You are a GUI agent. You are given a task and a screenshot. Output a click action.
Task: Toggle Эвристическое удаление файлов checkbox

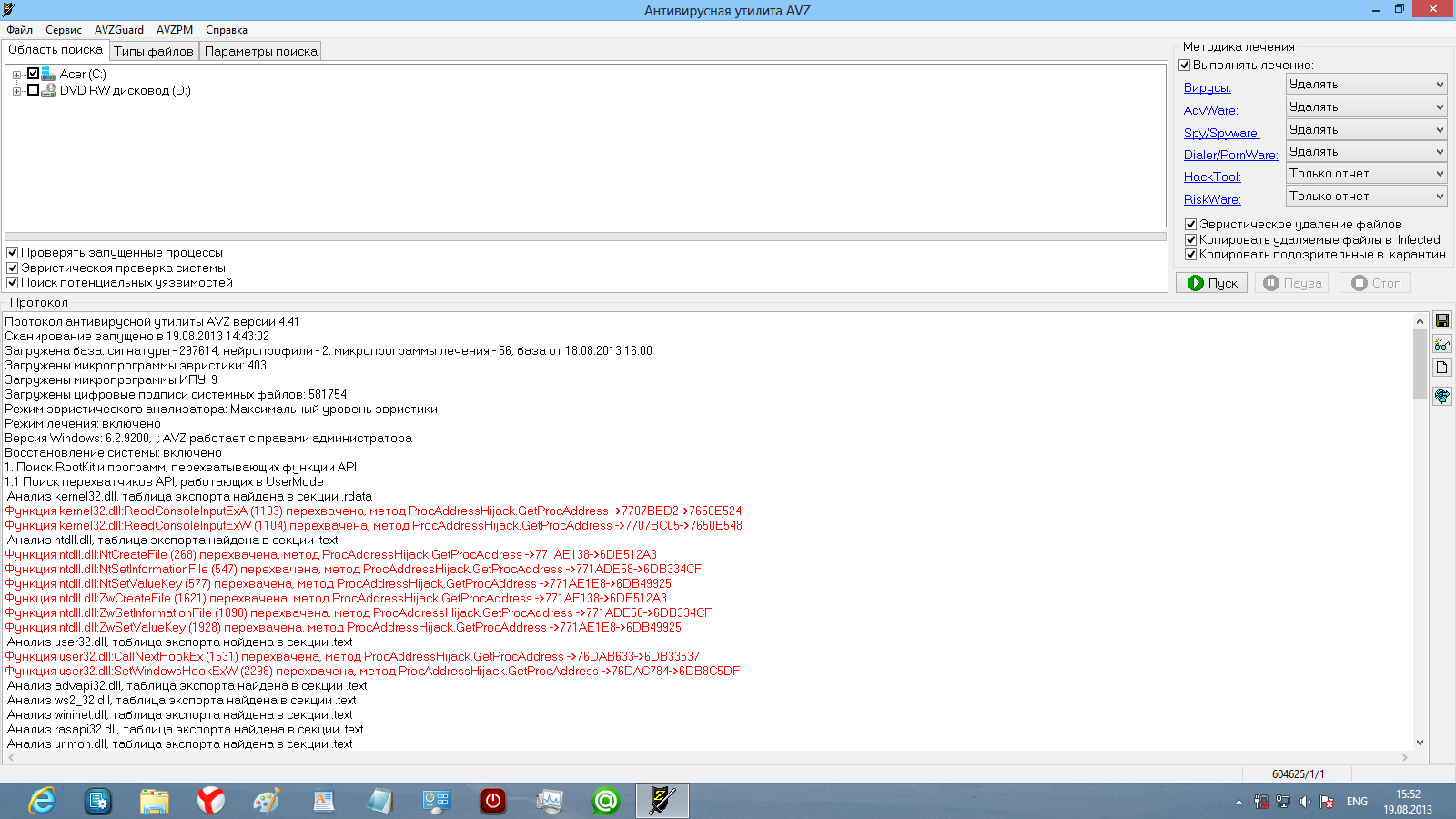tap(1190, 225)
